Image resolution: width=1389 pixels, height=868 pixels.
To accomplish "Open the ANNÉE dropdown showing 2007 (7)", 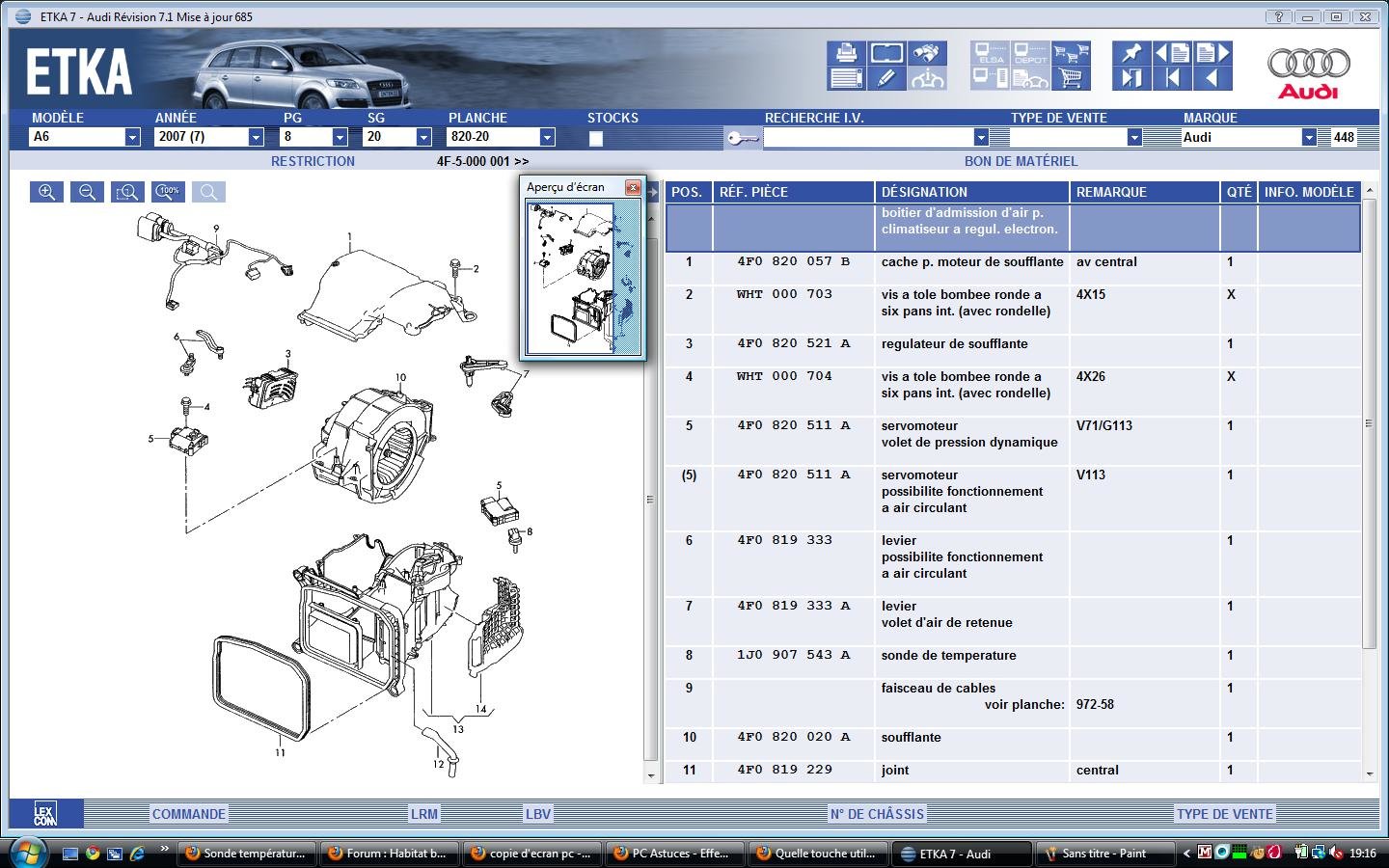I will 256,137.
